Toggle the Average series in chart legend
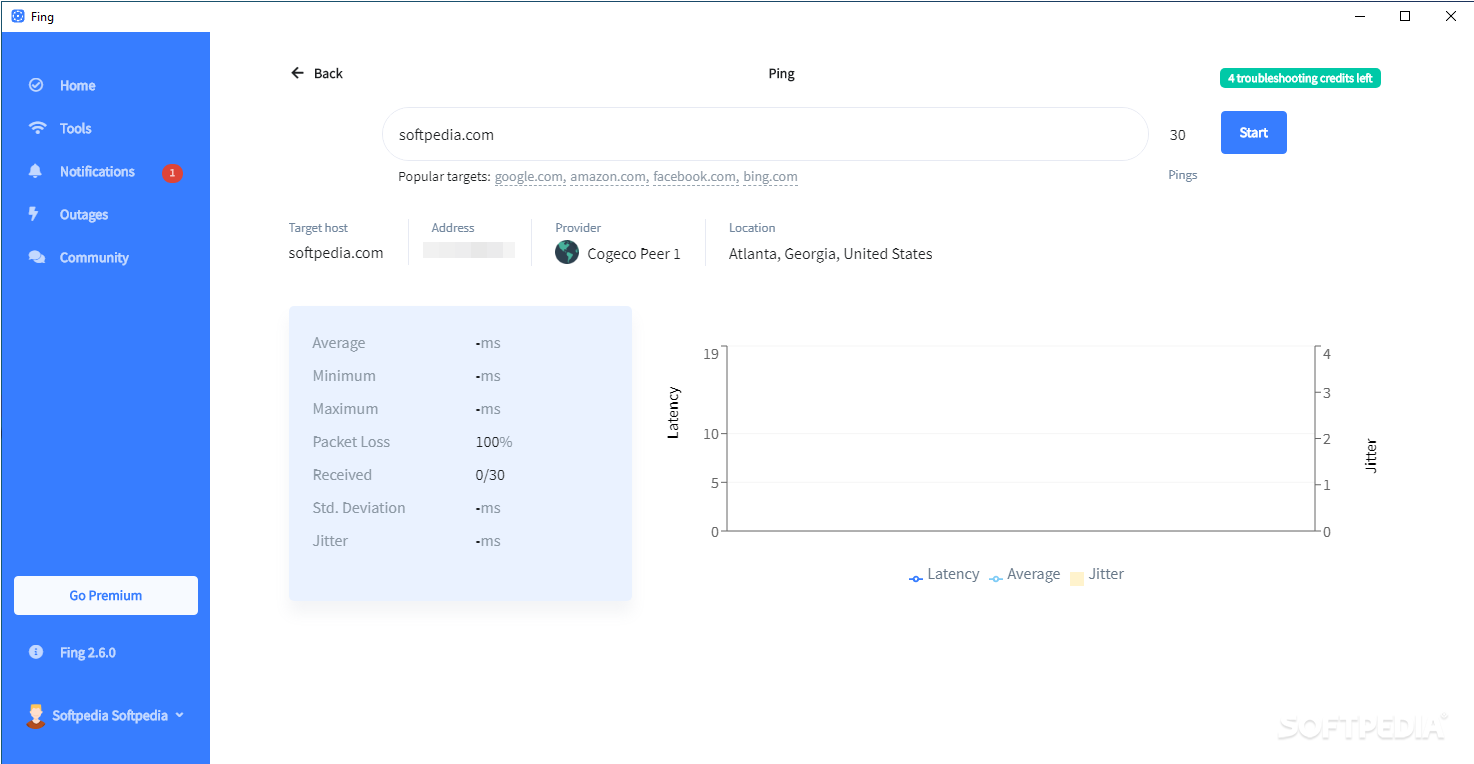1474x764 pixels. coord(1024,574)
